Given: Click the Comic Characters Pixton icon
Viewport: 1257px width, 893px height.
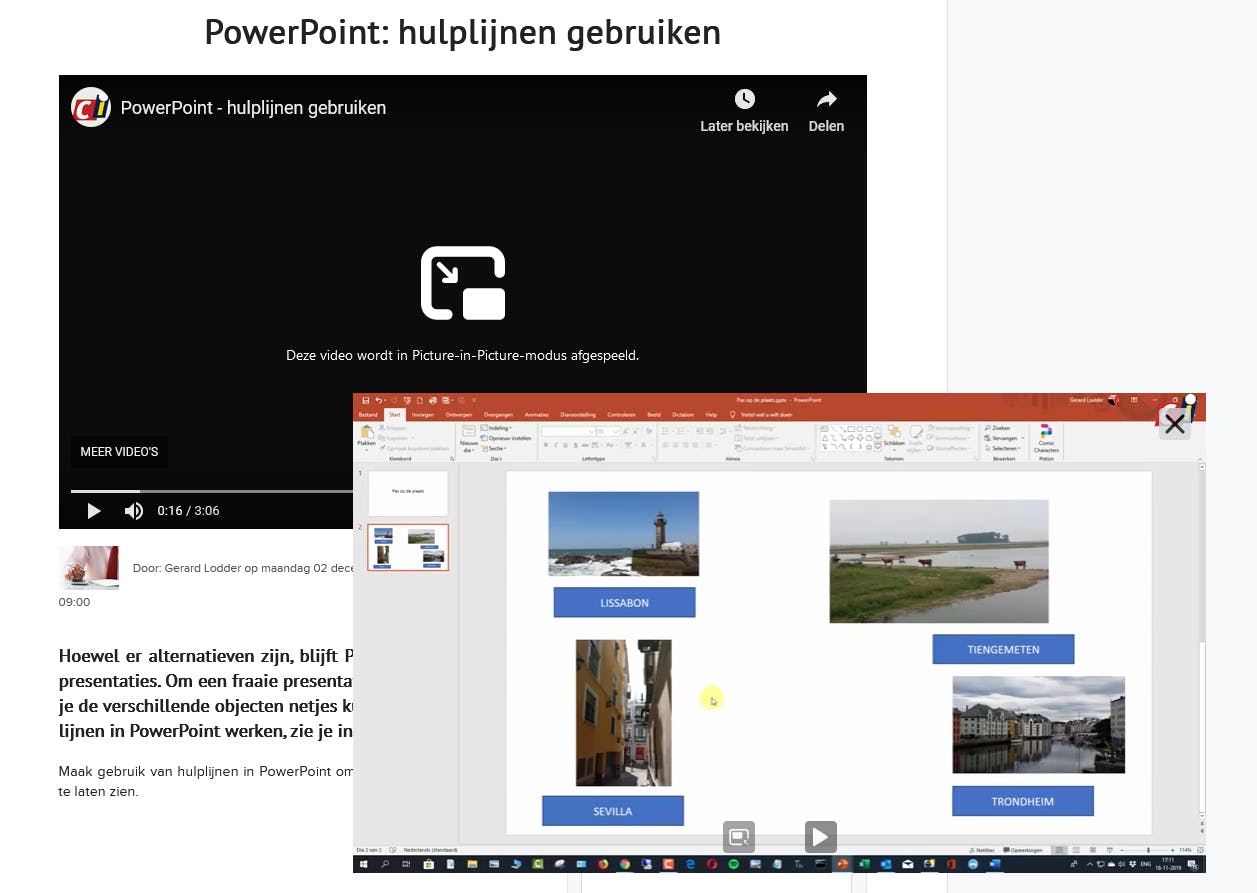Looking at the screenshot, I should coord(1046,432).
